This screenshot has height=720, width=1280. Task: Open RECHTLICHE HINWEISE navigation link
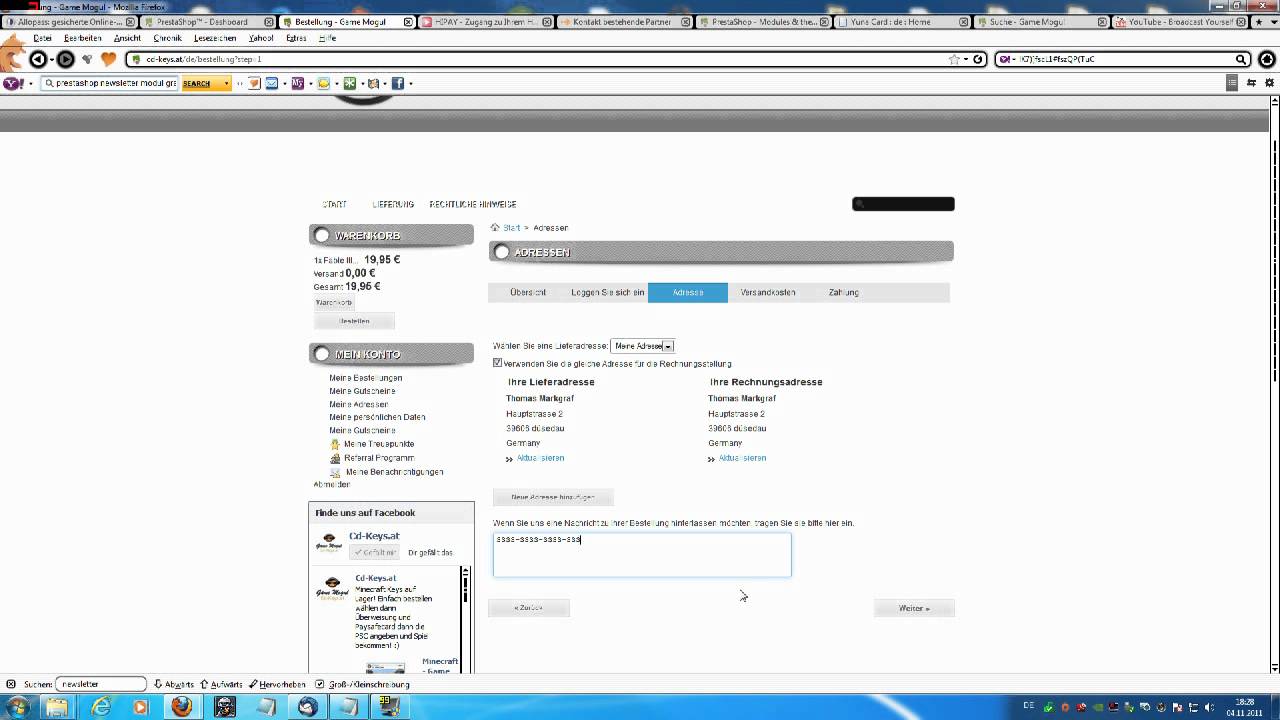[473, 204]
